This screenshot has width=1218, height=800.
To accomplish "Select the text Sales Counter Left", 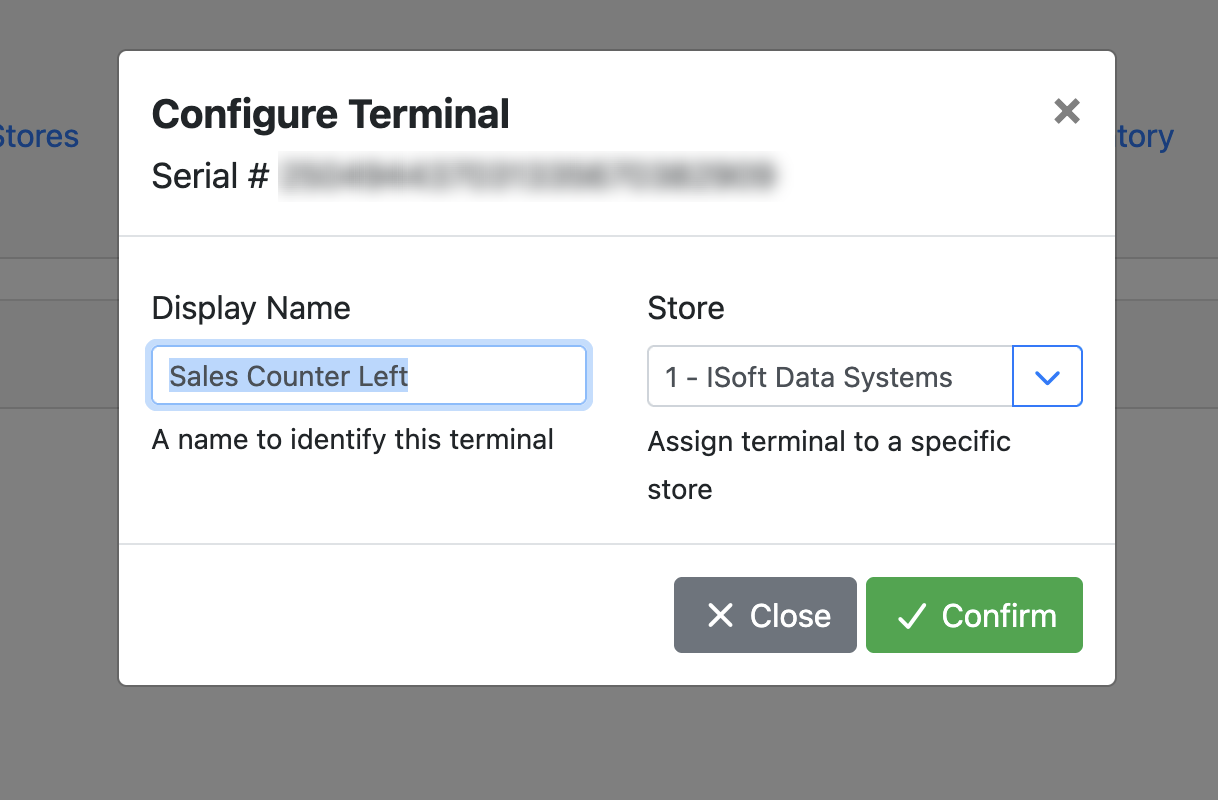I will coord(289,376).
